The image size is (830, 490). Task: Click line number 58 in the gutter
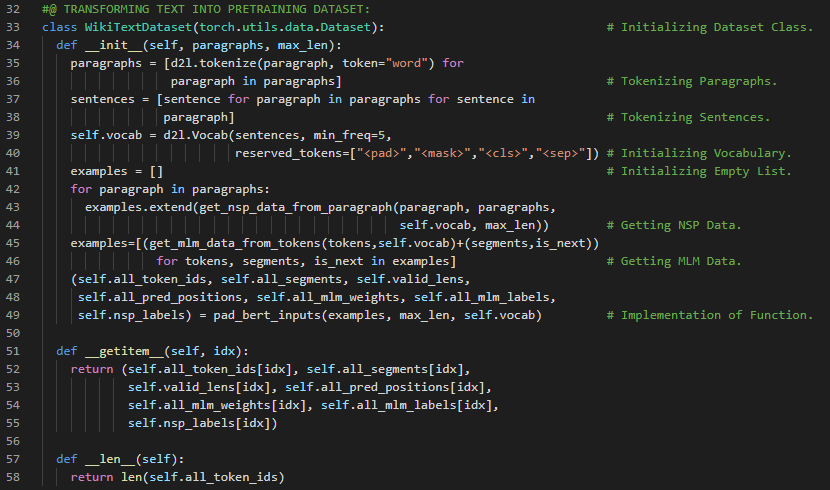[16, 477]
